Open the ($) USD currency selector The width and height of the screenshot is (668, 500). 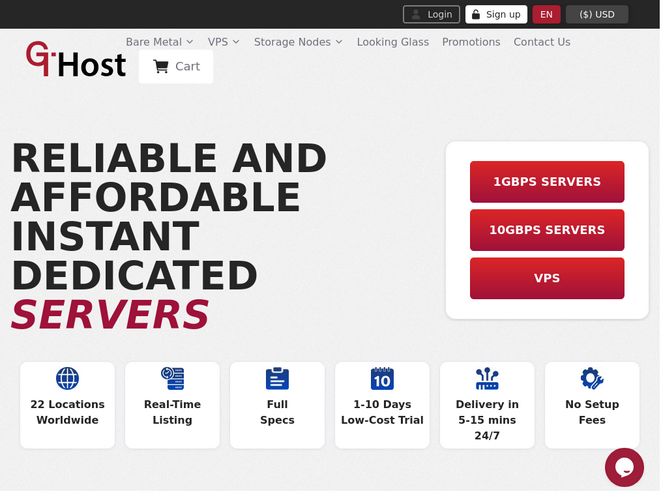(597, 14)
